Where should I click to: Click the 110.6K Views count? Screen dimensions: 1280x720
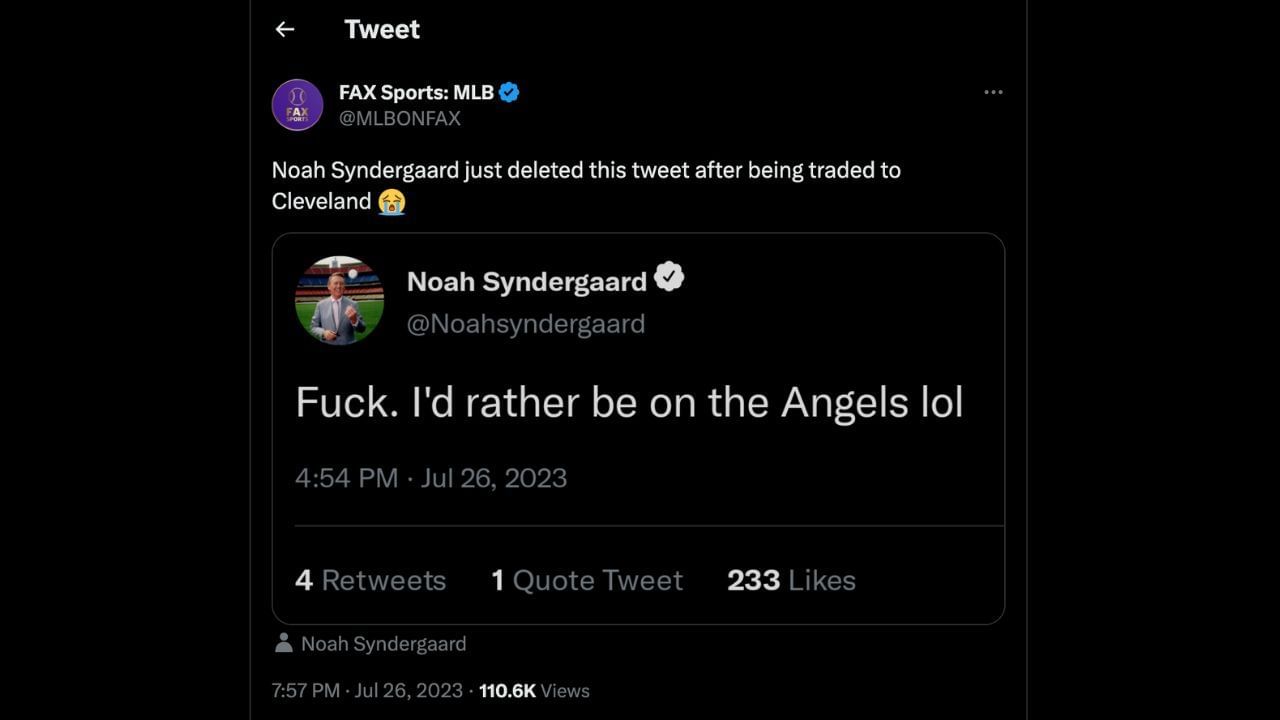[x=534, y=691]
